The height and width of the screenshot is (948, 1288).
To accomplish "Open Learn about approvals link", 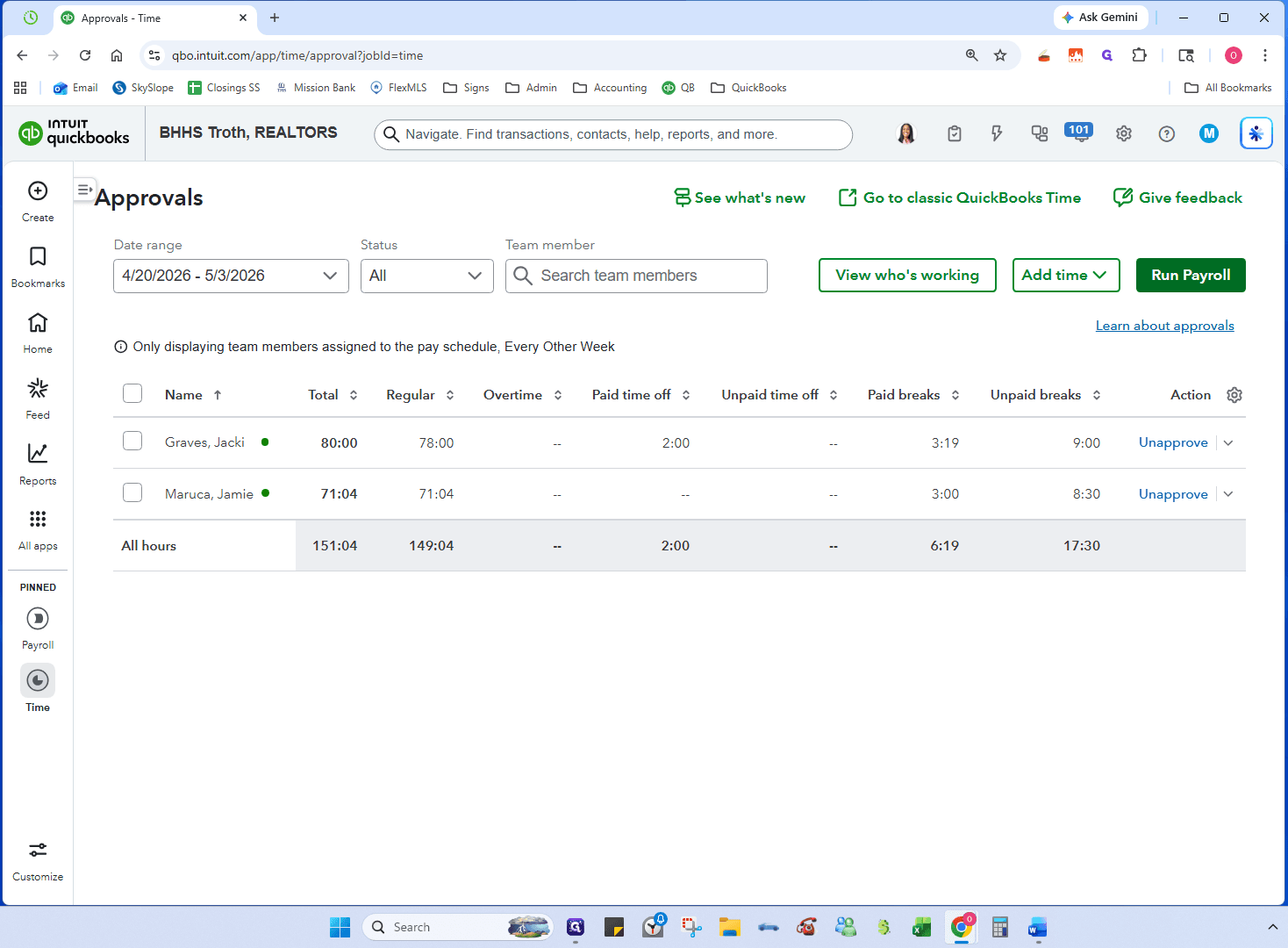I will pos(1164,326).
